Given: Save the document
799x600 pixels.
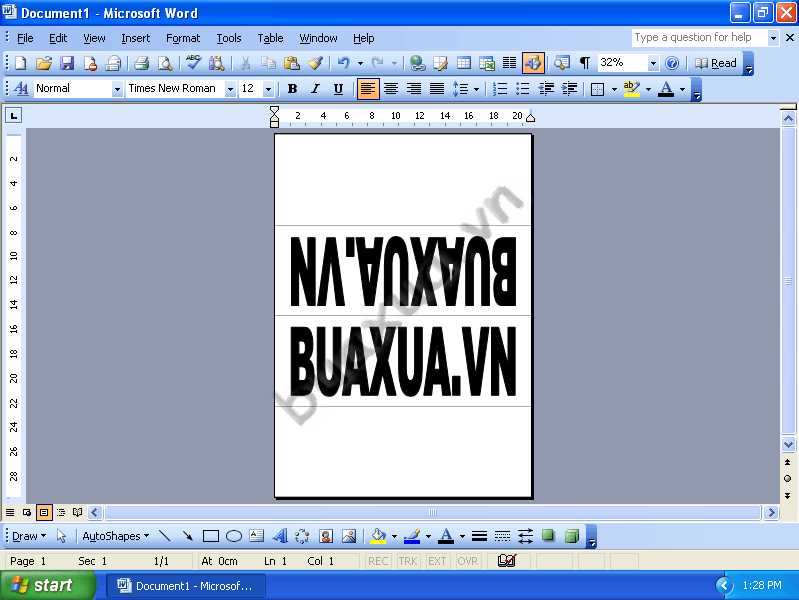Looking at the screenshot, I should (67, 63).
